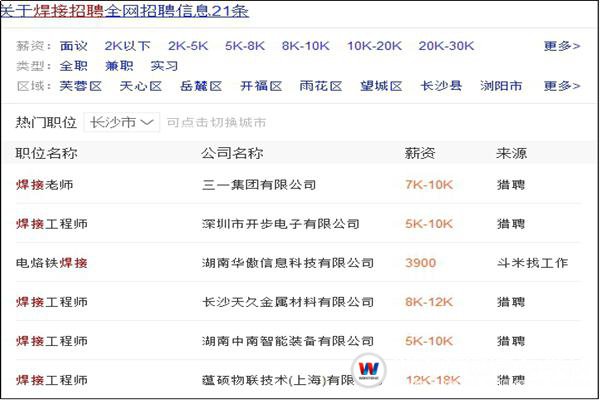Click company 三一集团有限公司
Viewport: 600px width, 400px height.
click(x=258, y=185)
